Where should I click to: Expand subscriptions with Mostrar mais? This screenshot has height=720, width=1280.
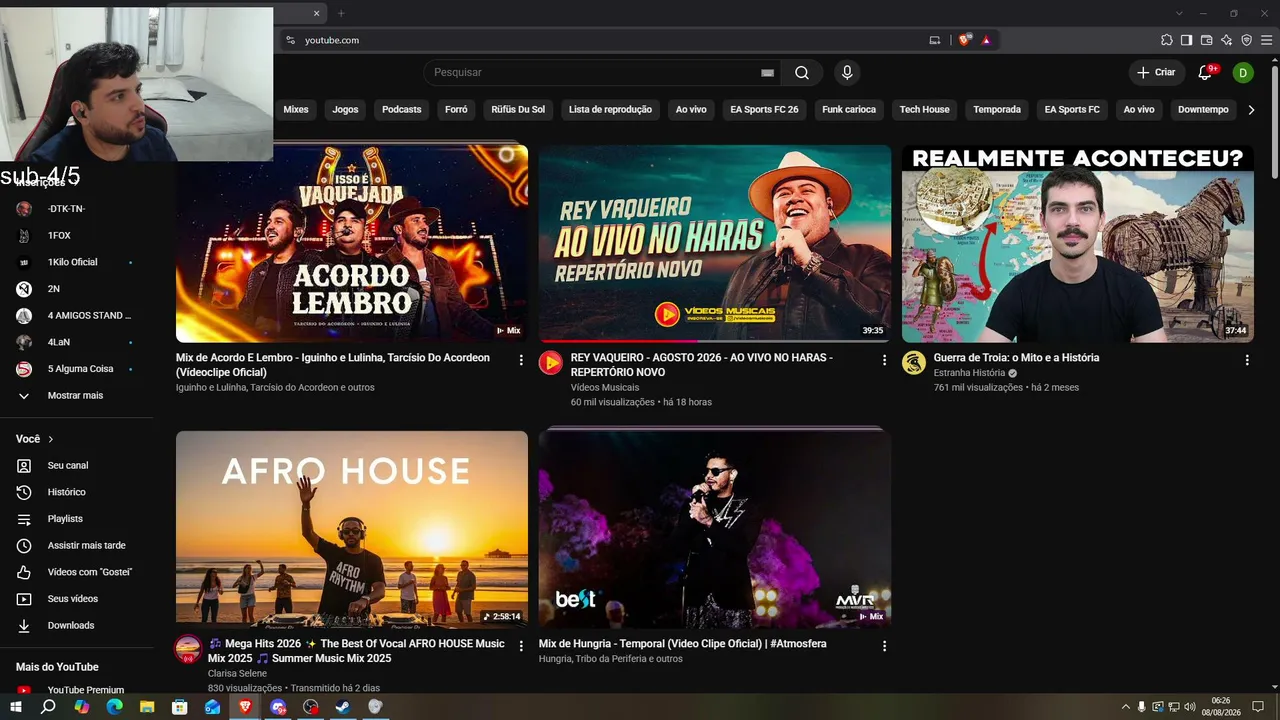pos(77,395)
